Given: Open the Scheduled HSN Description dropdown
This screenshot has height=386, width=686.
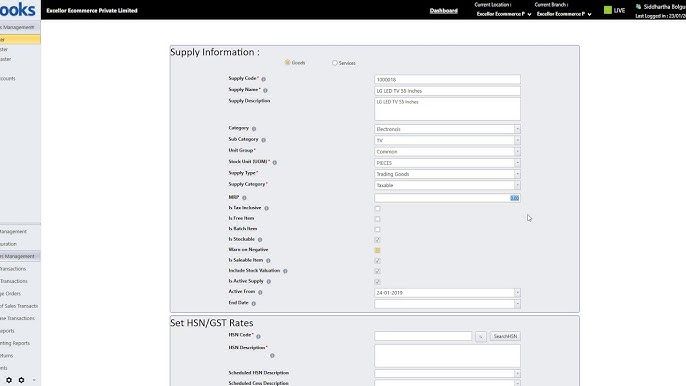Looking at the screenshot, I should [517, 373].
